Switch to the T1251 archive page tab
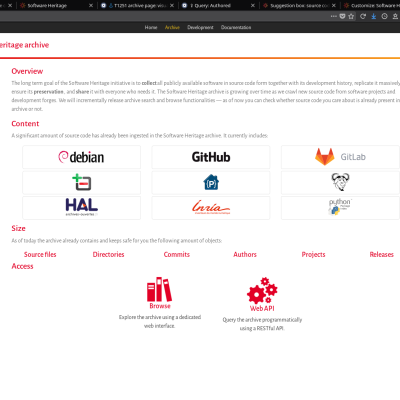 pyautogui.click(x=137, y=6)
